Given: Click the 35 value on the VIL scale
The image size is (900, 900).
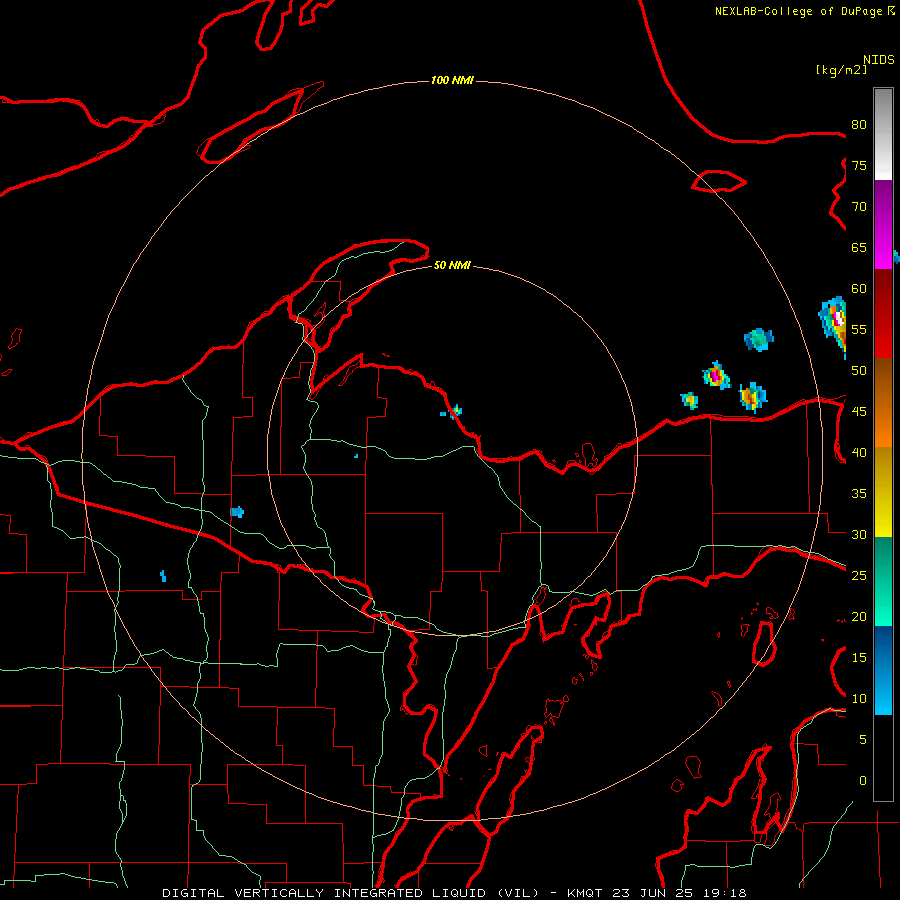Looking at the screenshot, I should pyautogui.click(x=859, y=494).
